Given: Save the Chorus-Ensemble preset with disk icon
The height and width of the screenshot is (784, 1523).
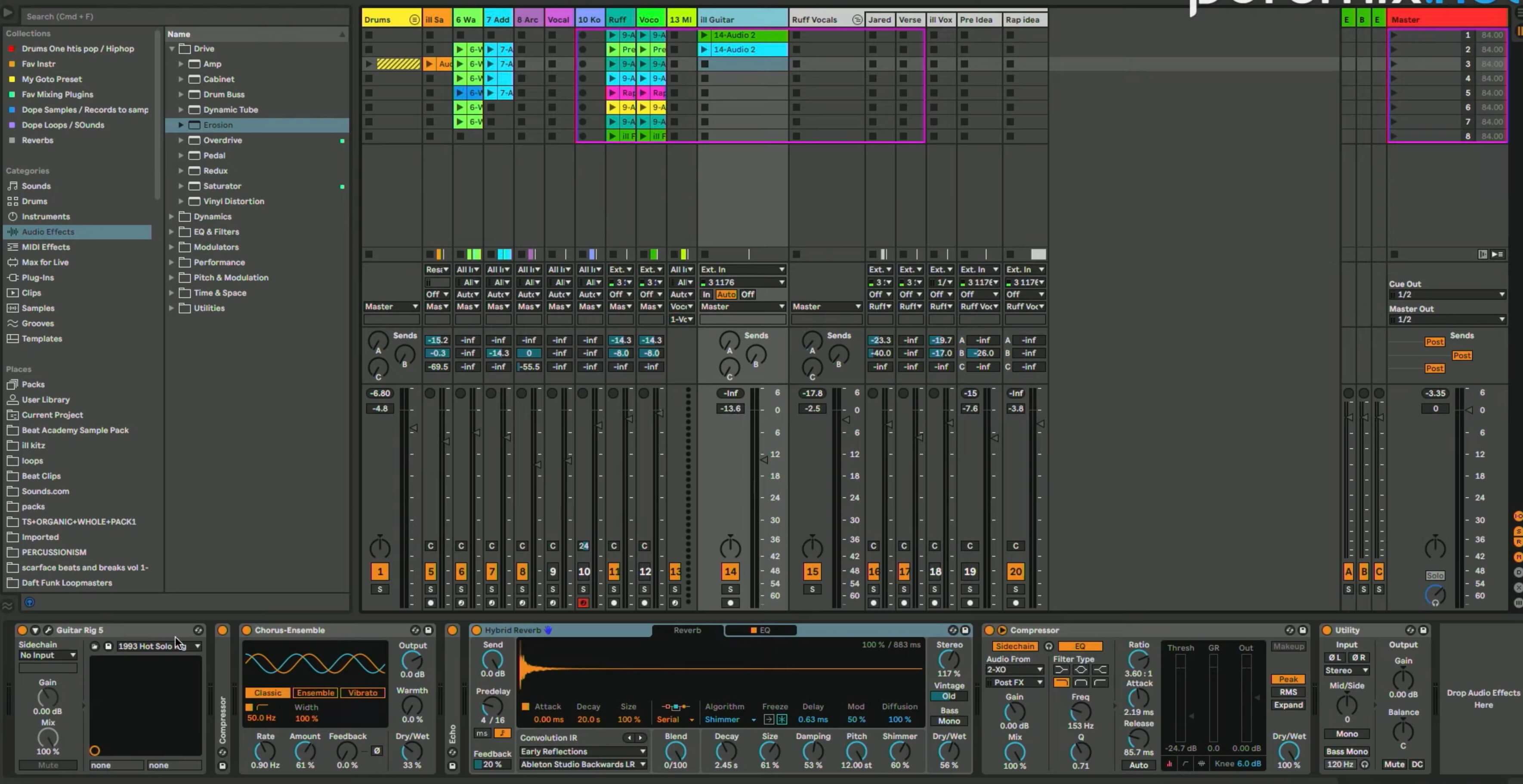Looking at the screenshot, I should [429, 630].
